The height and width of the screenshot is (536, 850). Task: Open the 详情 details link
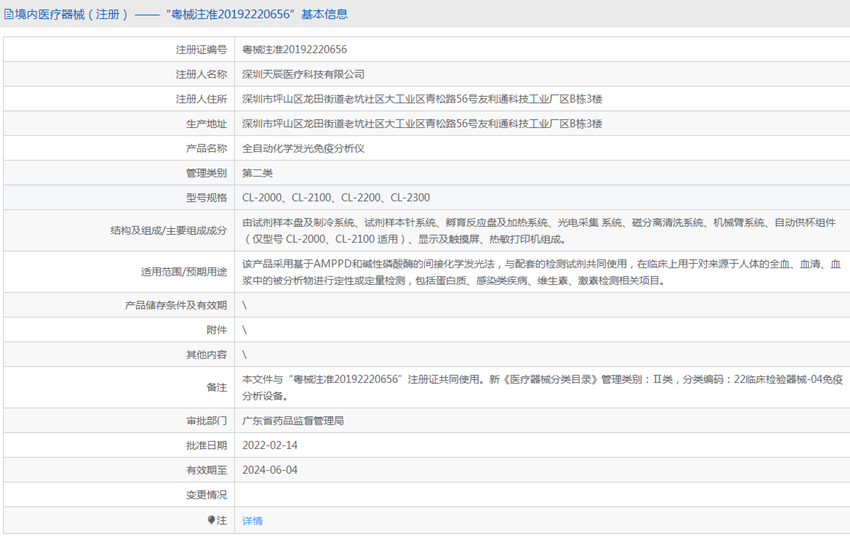(252, 521)
